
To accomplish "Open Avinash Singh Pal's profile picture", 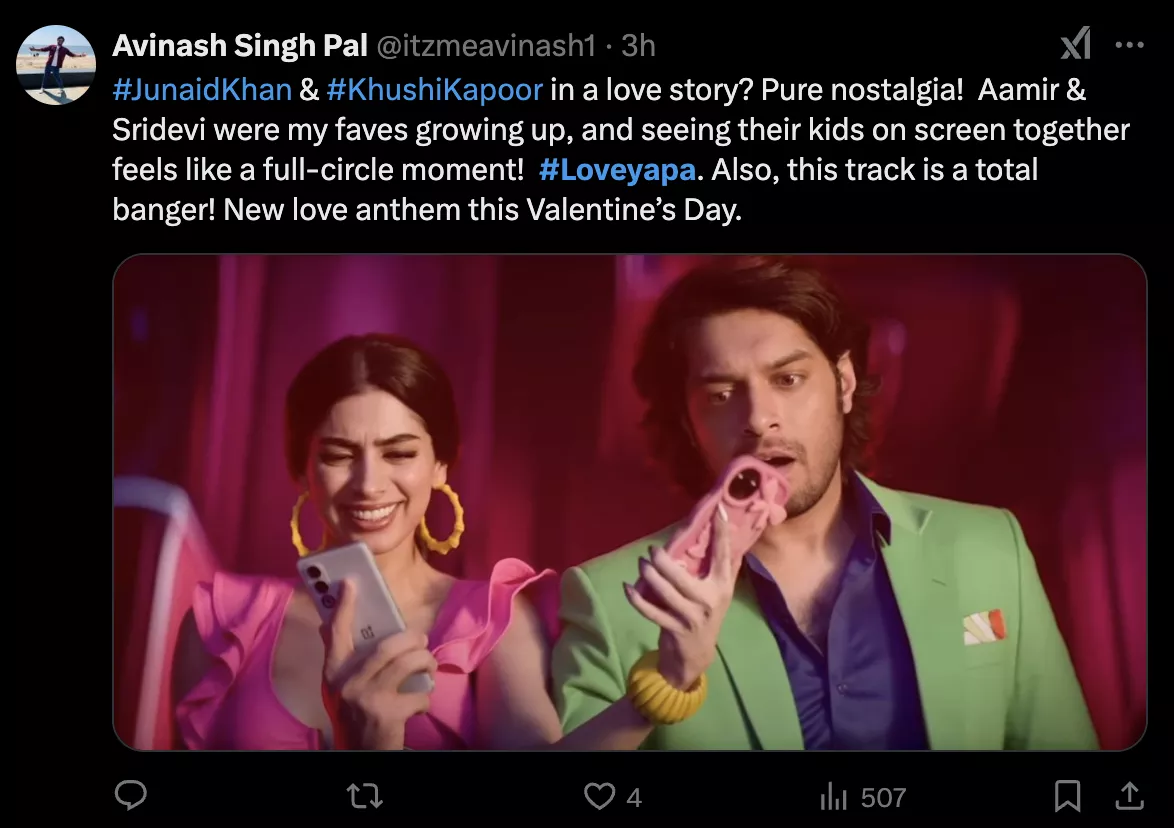I will 56,65.
